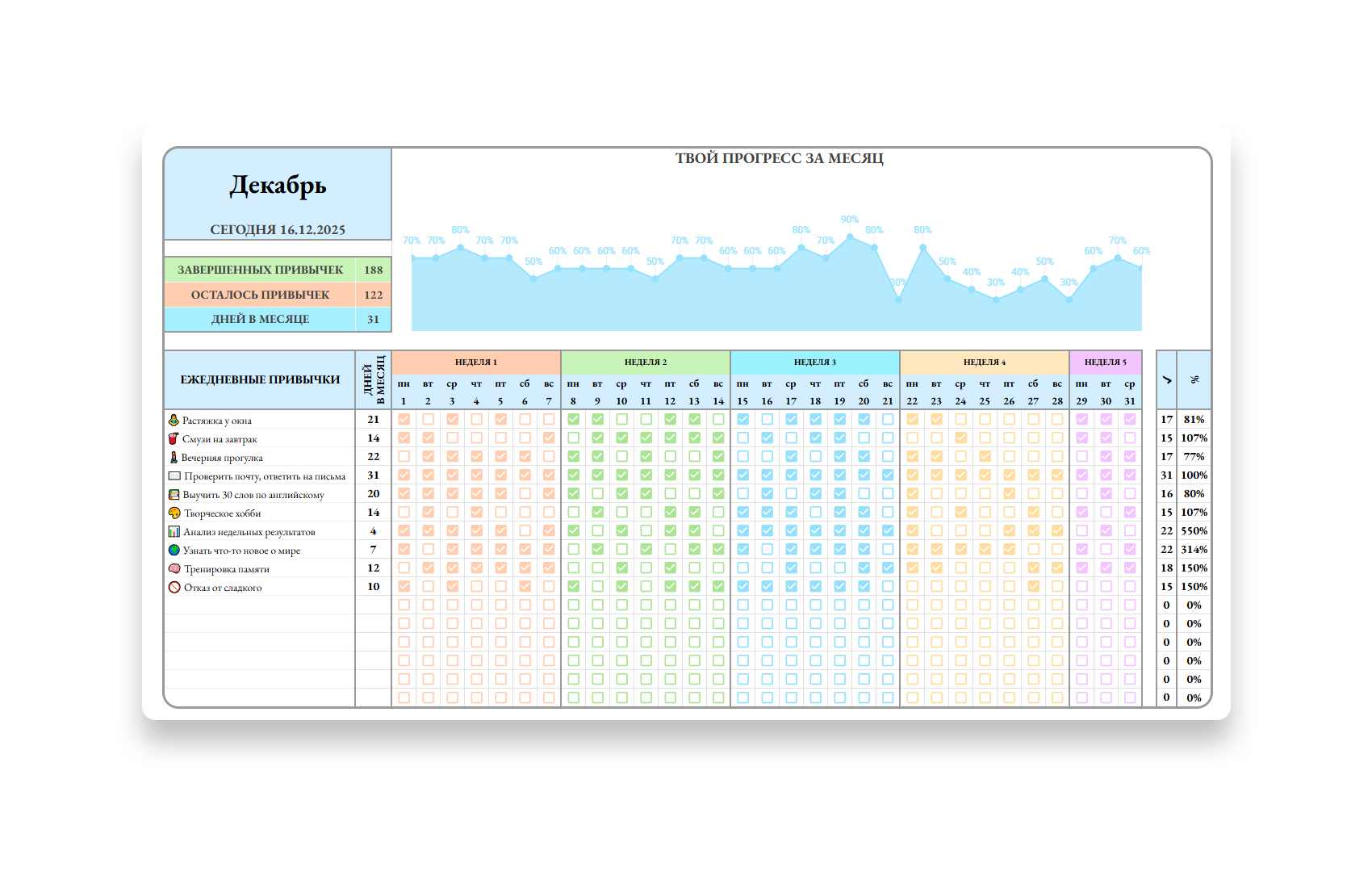
Task: Select the walking person icon for Вечерняя прогулка
Action: pyautogui.click(x=174, y=457)
